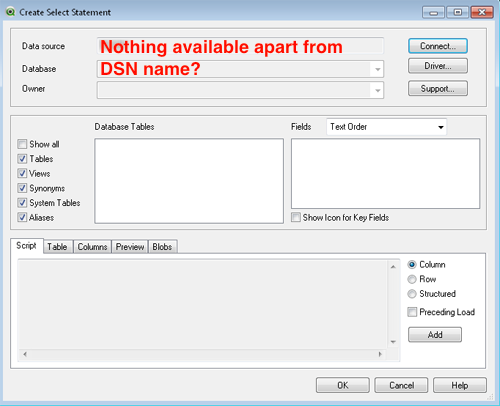Click the script scroll down arrow
The image size is (500, 406).
(x=393, y=342)
